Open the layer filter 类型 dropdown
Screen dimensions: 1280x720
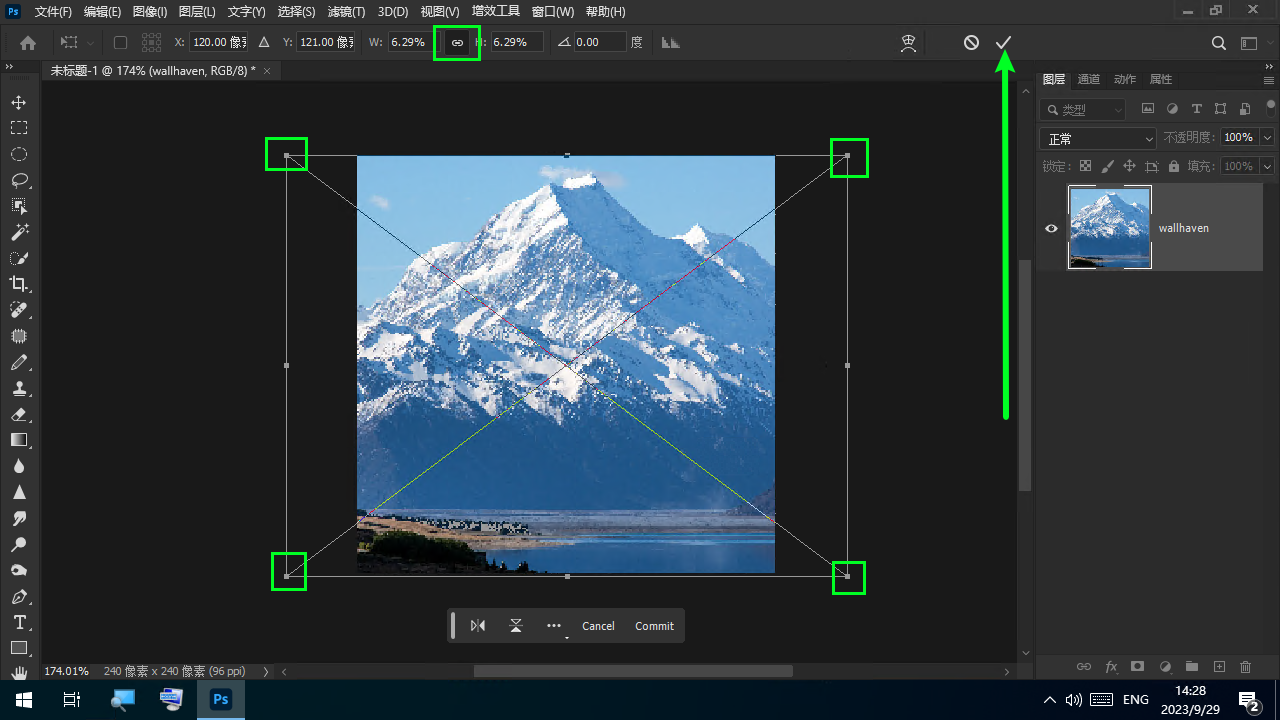(1083, 109)
